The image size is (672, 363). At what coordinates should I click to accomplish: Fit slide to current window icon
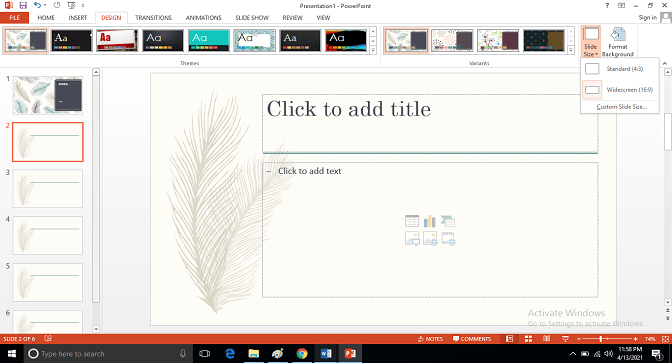click(665, 339)
